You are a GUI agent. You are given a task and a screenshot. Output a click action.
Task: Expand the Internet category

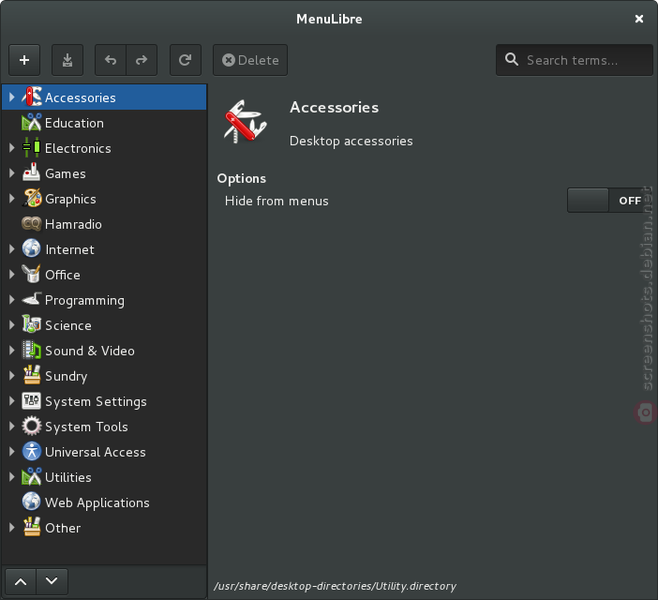pos(12,249)
